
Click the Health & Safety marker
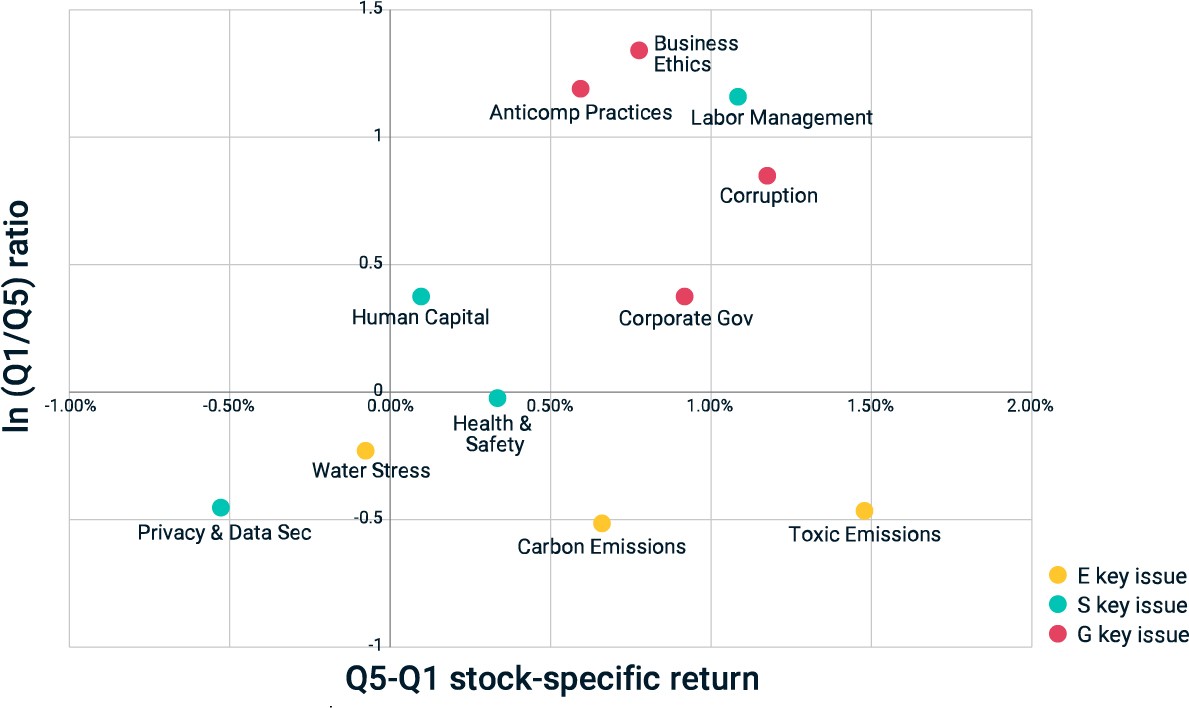pos(497,399)
